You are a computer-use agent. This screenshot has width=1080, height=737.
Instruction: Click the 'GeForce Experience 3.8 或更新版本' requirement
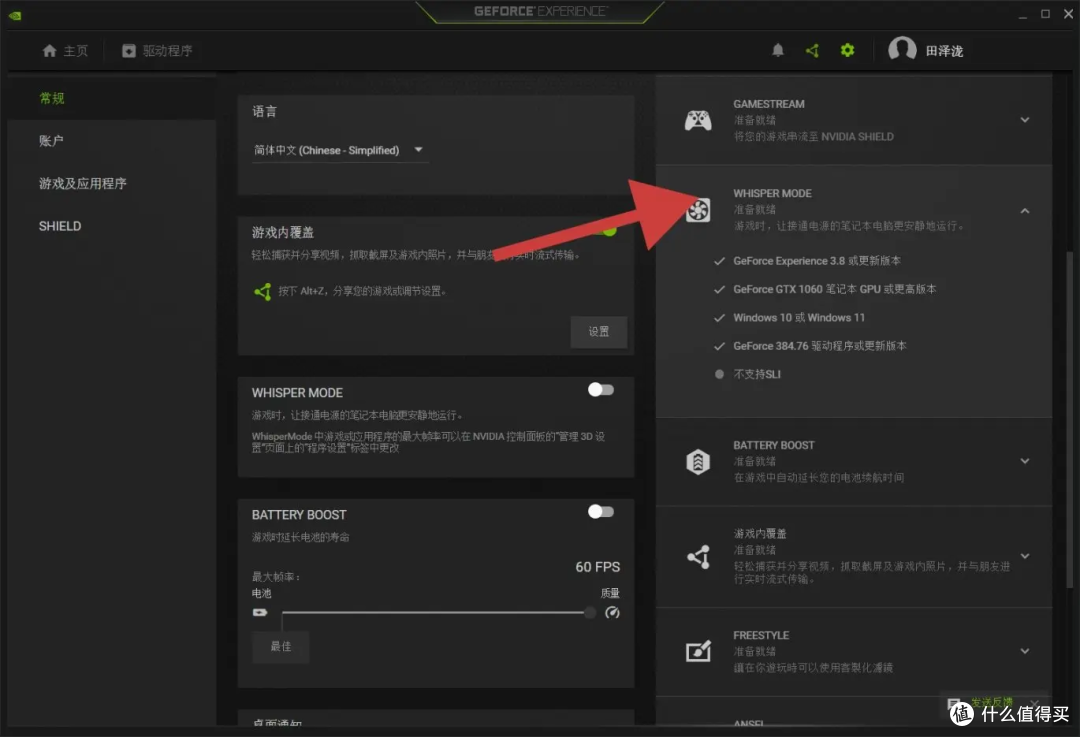tap(817, 261)
